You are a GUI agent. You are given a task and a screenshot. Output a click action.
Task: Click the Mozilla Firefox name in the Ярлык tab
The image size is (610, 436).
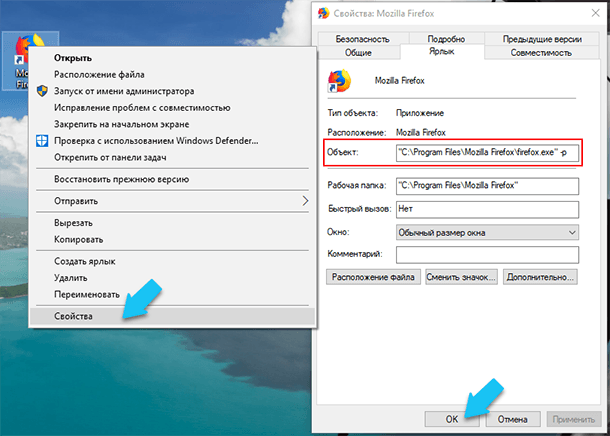(400, 81)
